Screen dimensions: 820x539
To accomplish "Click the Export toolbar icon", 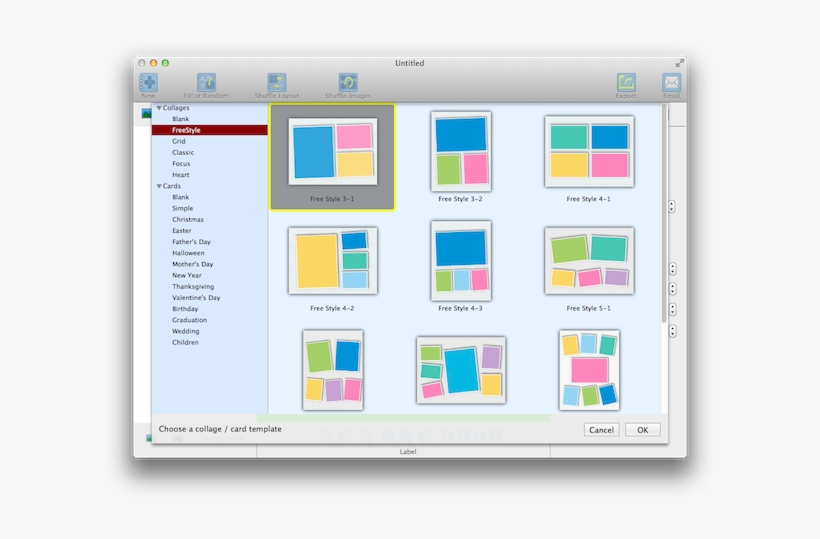I will pyautogui.click(x=626, y=83).
